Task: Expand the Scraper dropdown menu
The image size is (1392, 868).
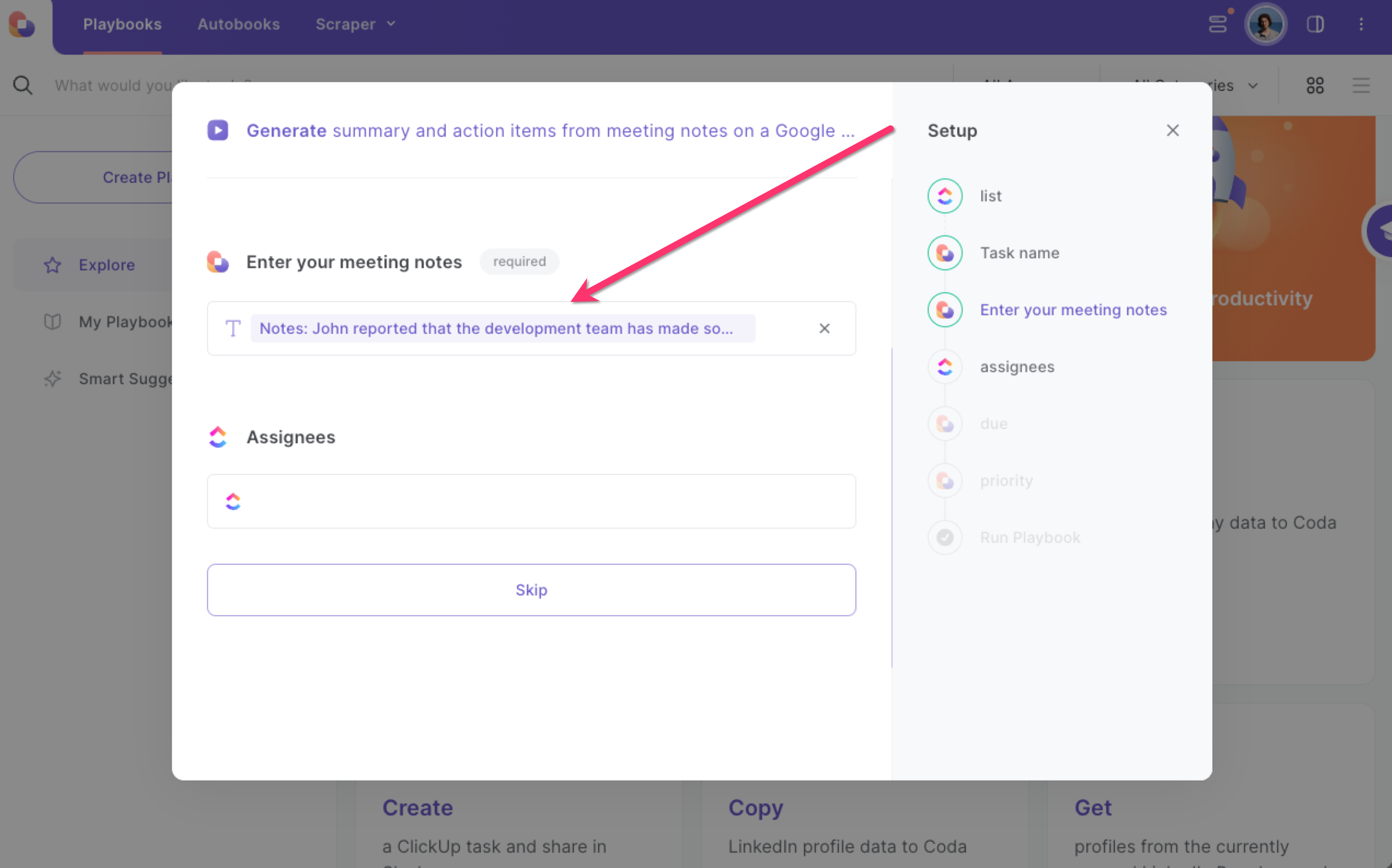Action: (355, 24)
